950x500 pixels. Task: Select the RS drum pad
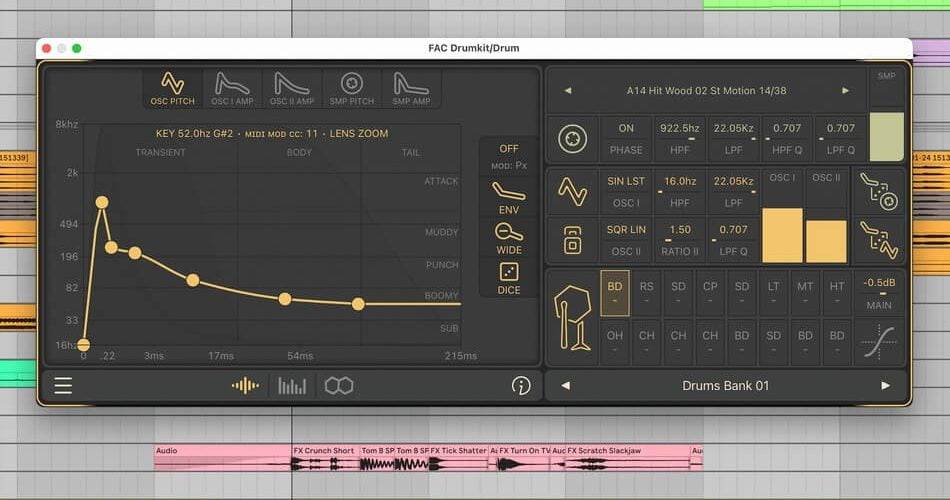(x=646, y=293)
